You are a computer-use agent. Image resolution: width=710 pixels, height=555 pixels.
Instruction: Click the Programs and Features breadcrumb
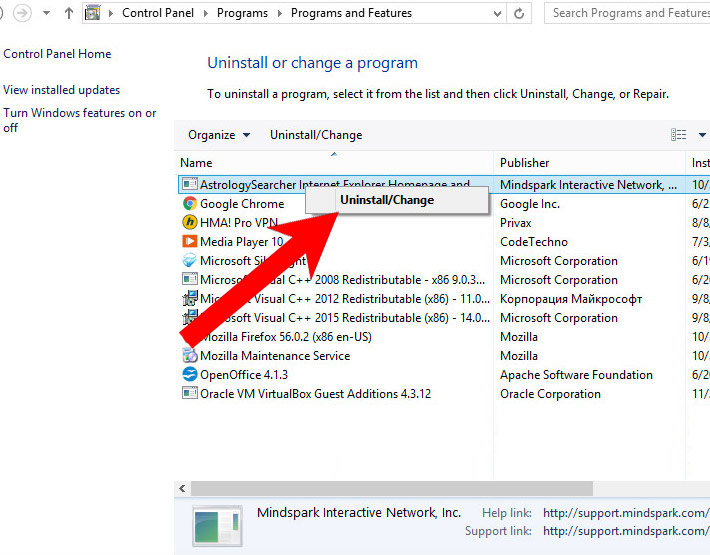tap(351, 13)
